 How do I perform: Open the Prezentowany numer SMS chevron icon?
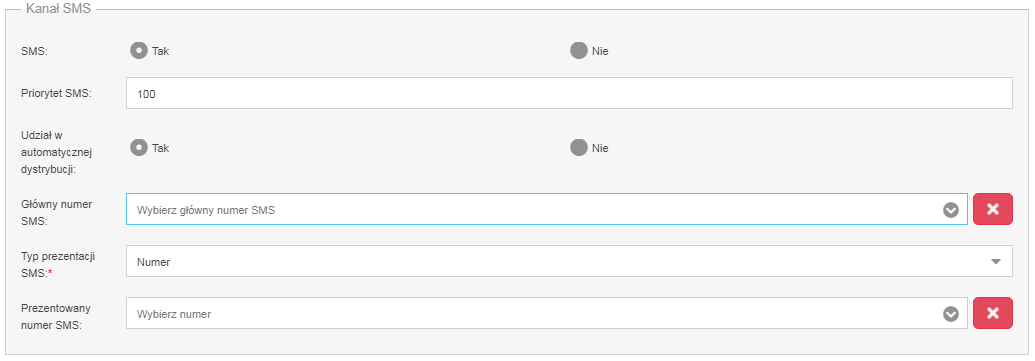point(951,314)
